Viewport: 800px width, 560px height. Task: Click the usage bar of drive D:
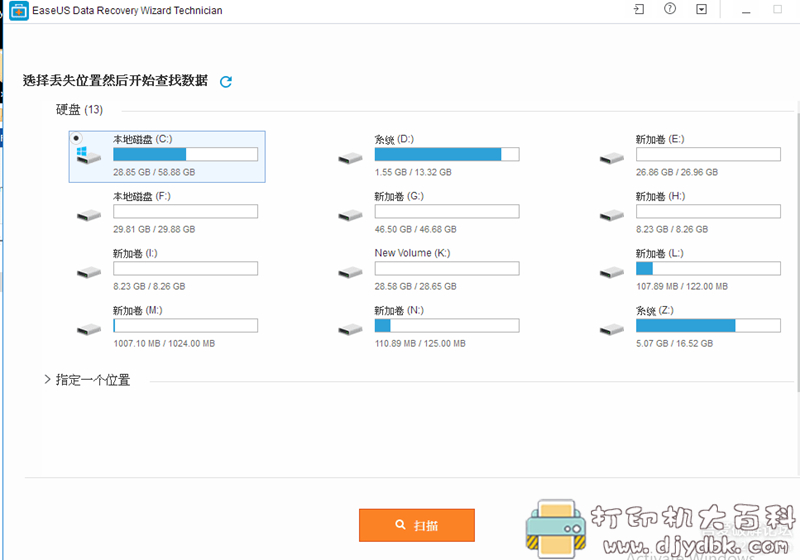pos(447,155)
